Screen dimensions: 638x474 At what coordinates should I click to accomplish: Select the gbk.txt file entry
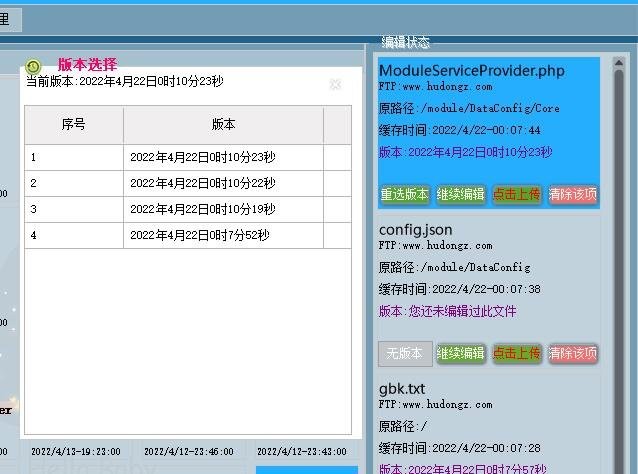pos(402,388)
